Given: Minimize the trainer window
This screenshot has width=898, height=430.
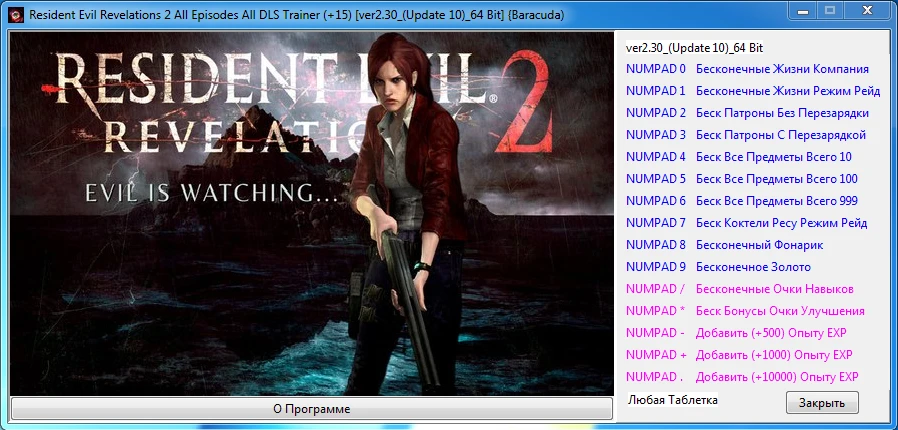Looking at the screenshot, I should point(800,11).
